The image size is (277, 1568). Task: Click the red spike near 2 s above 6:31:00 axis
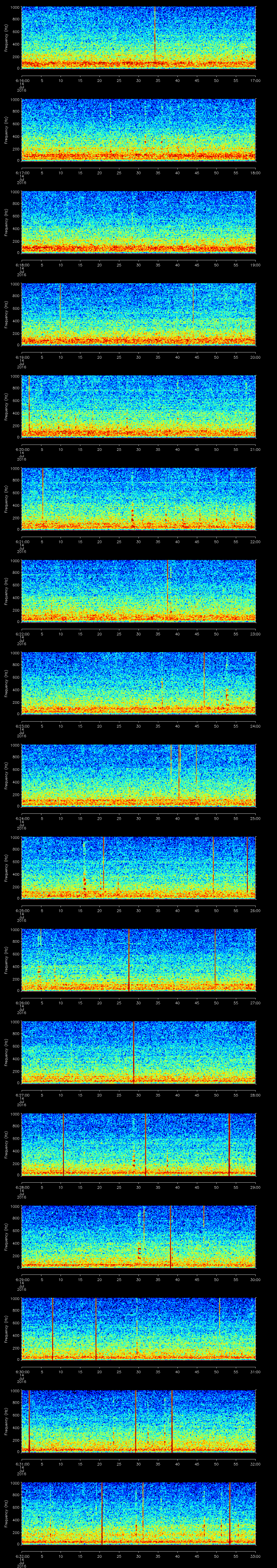click(29, 1421)
